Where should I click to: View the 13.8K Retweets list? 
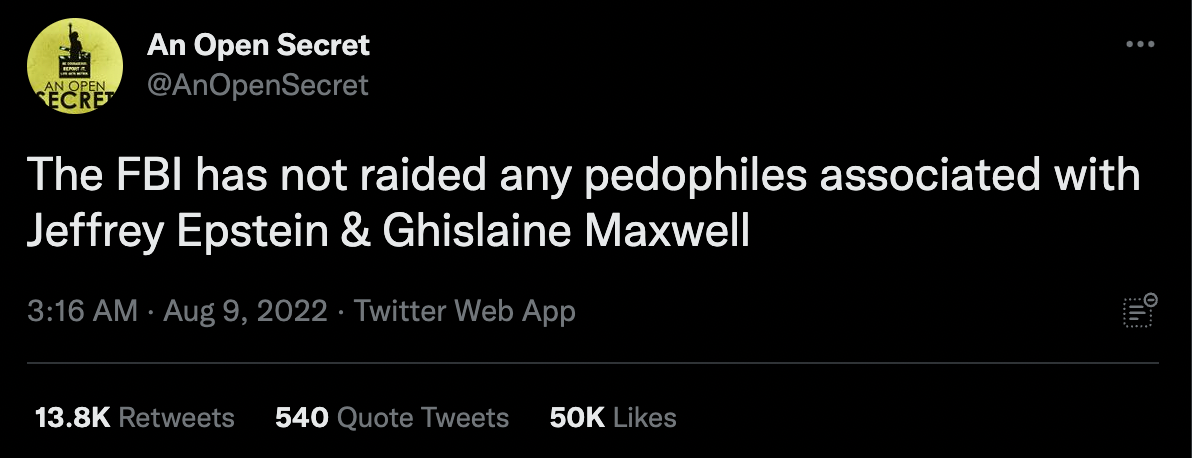point(135,417)
